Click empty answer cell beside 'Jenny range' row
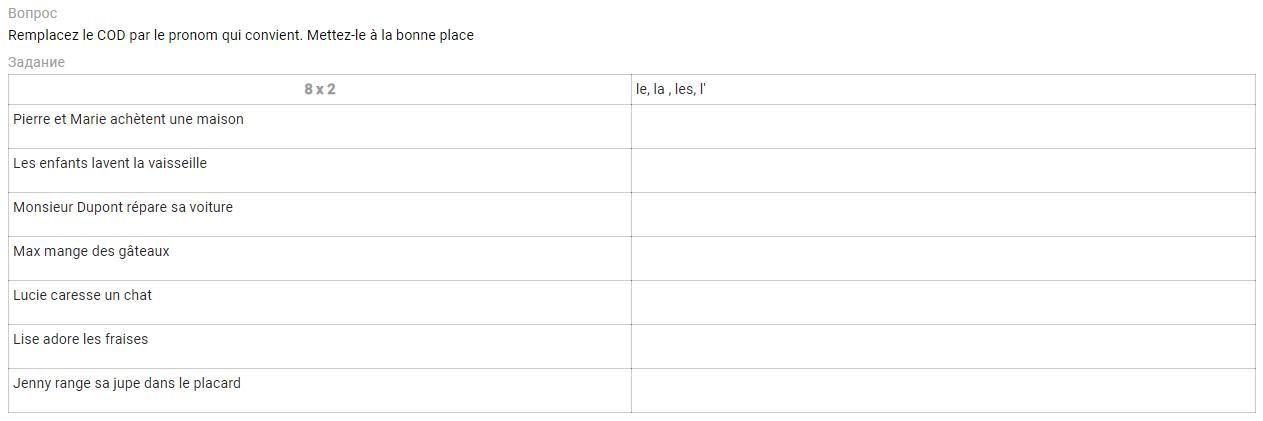This screenshot has width=1263, height=421. (942, 390)
